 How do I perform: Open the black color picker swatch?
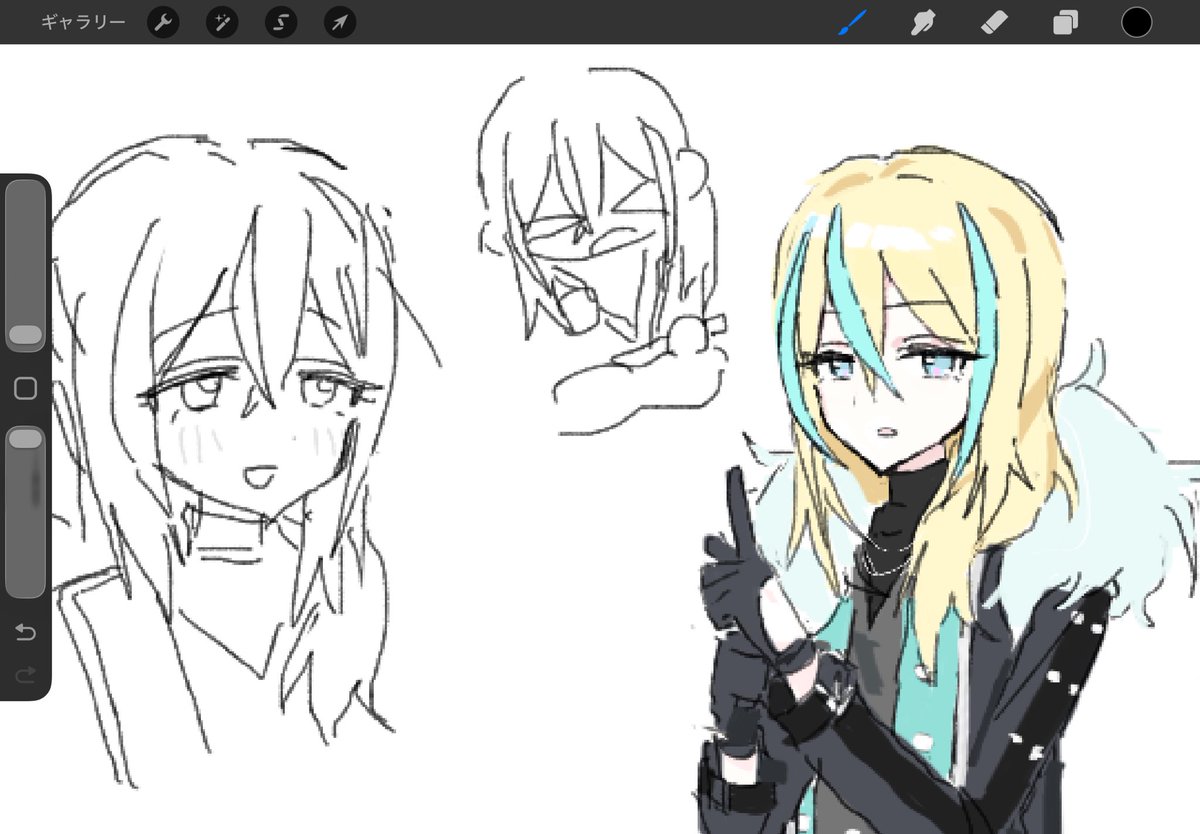tap(1136, 22)
